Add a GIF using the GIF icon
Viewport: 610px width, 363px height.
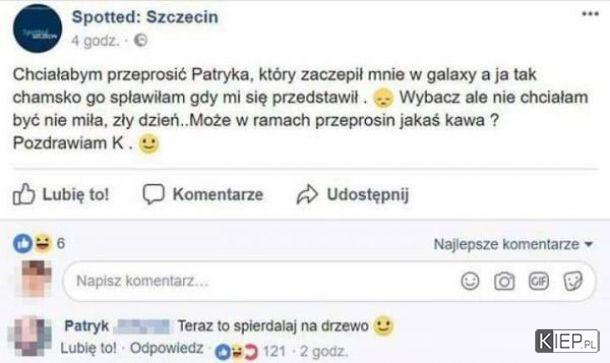538,281
